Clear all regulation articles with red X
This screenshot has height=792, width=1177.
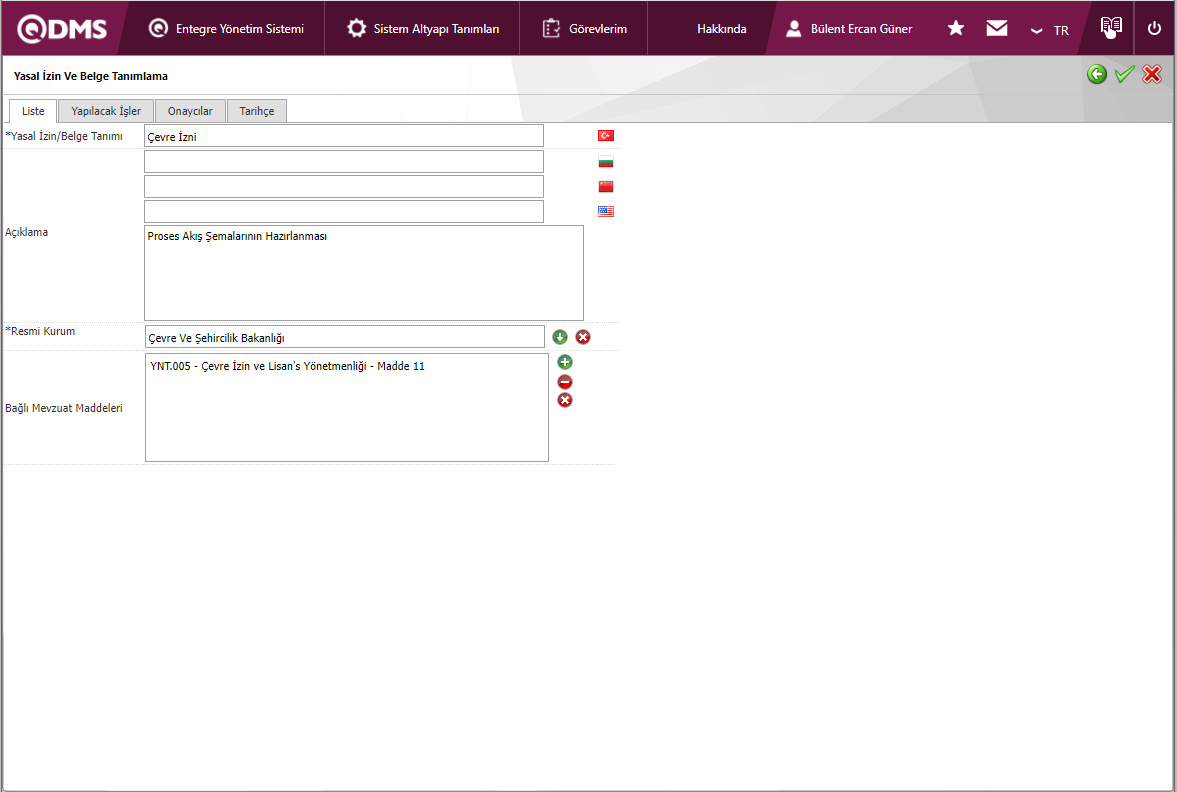click(565, 400)
